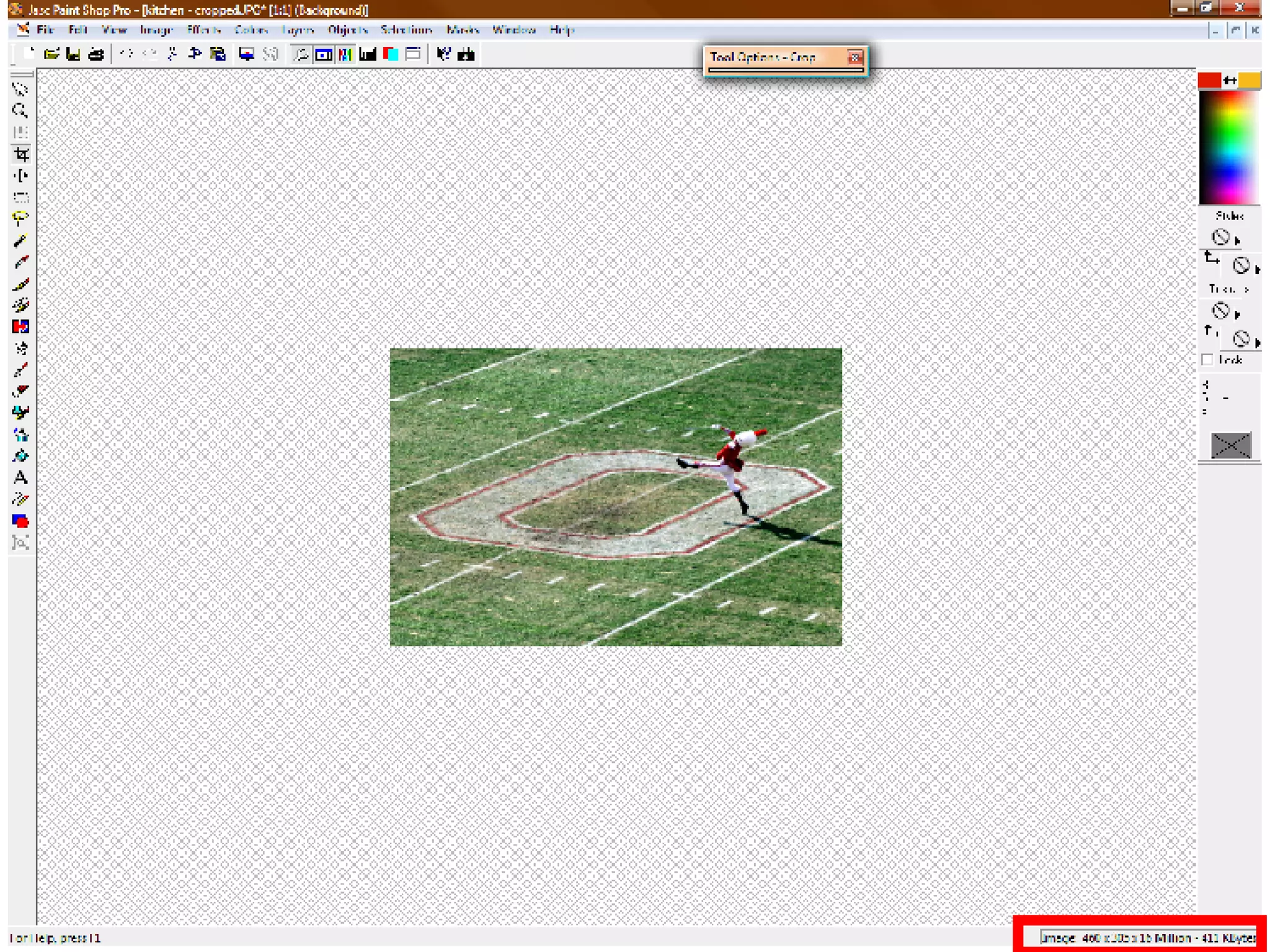1270x952 pixels.
Task: Close the Tool Options - Crop window
Action: pos(855,58)
